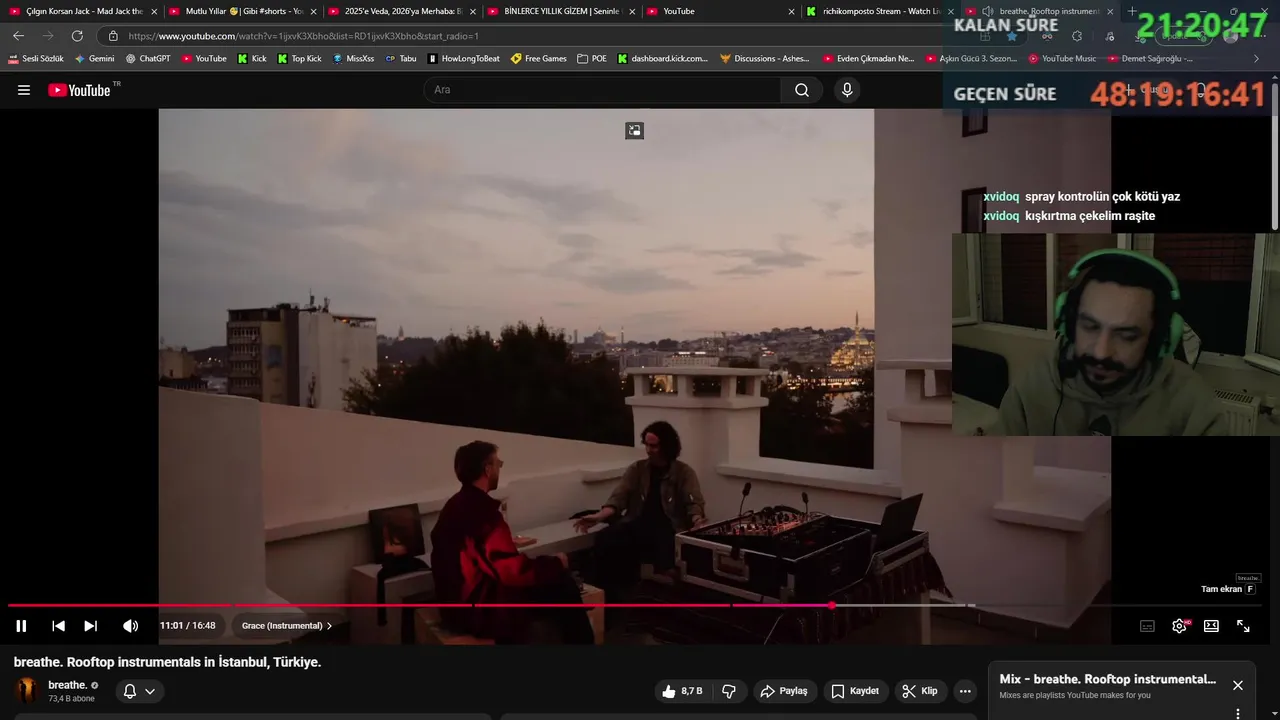Switch to Mutlu Yıllar Gibi shorts tab
This screenshot has height=720, width=1280.
(244, 11)
